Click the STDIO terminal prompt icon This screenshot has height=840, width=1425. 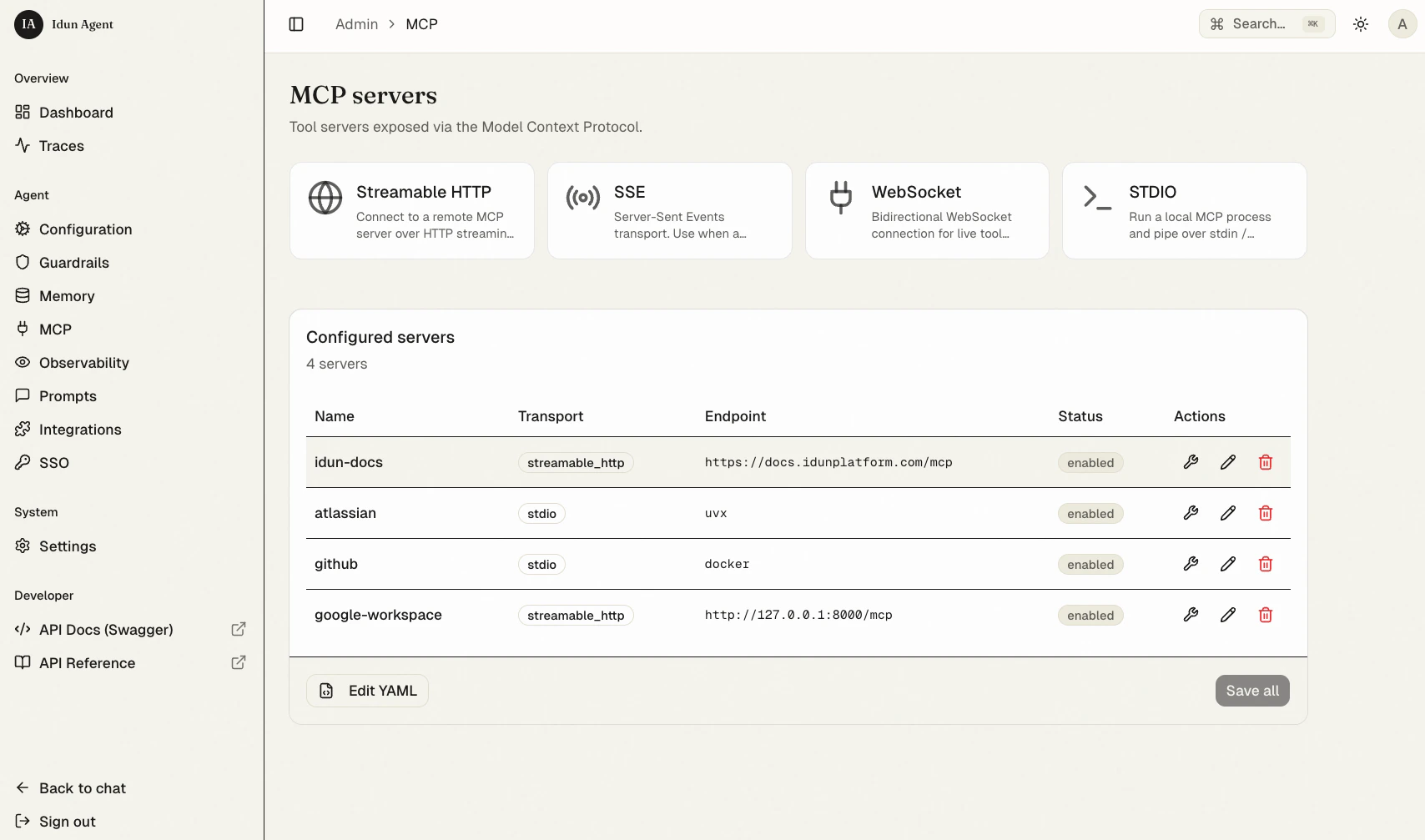(x=1097, y=198)
